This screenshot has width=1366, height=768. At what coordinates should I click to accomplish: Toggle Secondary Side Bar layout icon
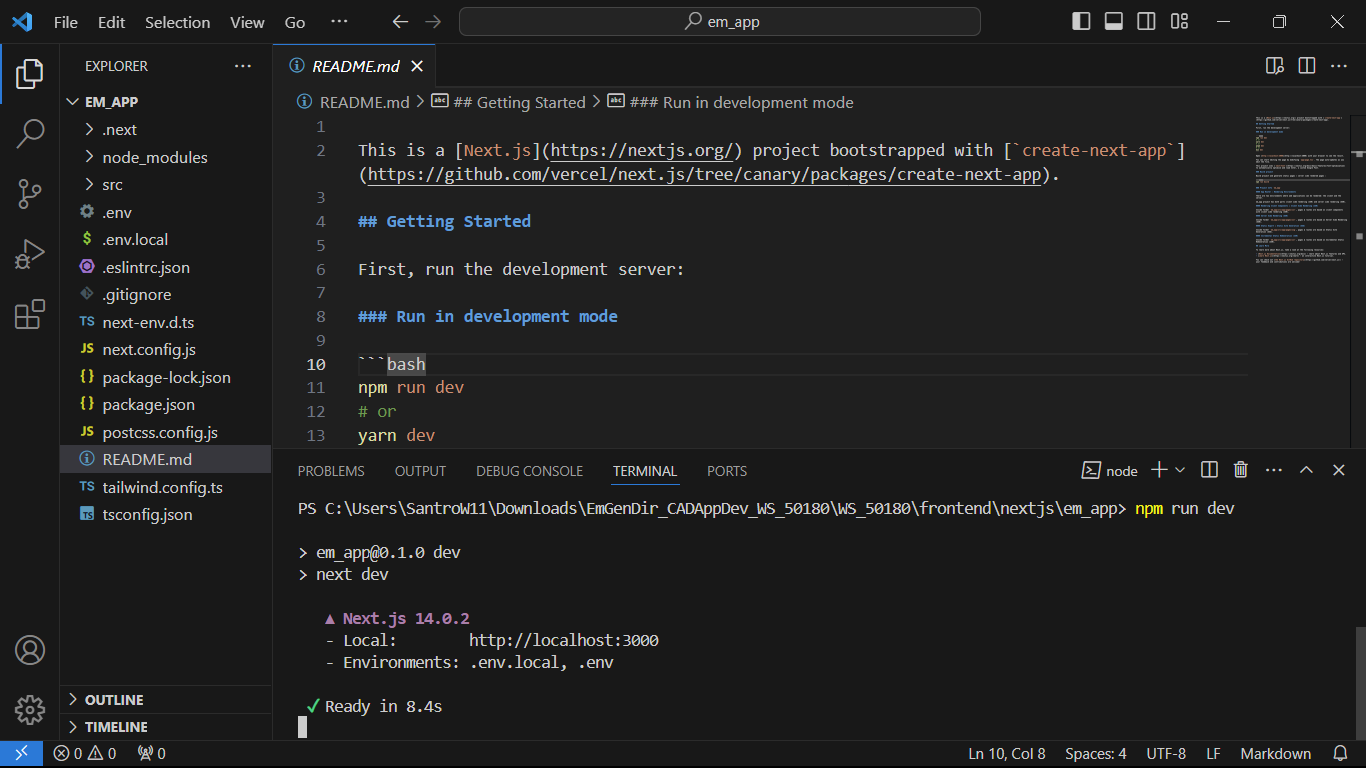tap(1147, 22)
